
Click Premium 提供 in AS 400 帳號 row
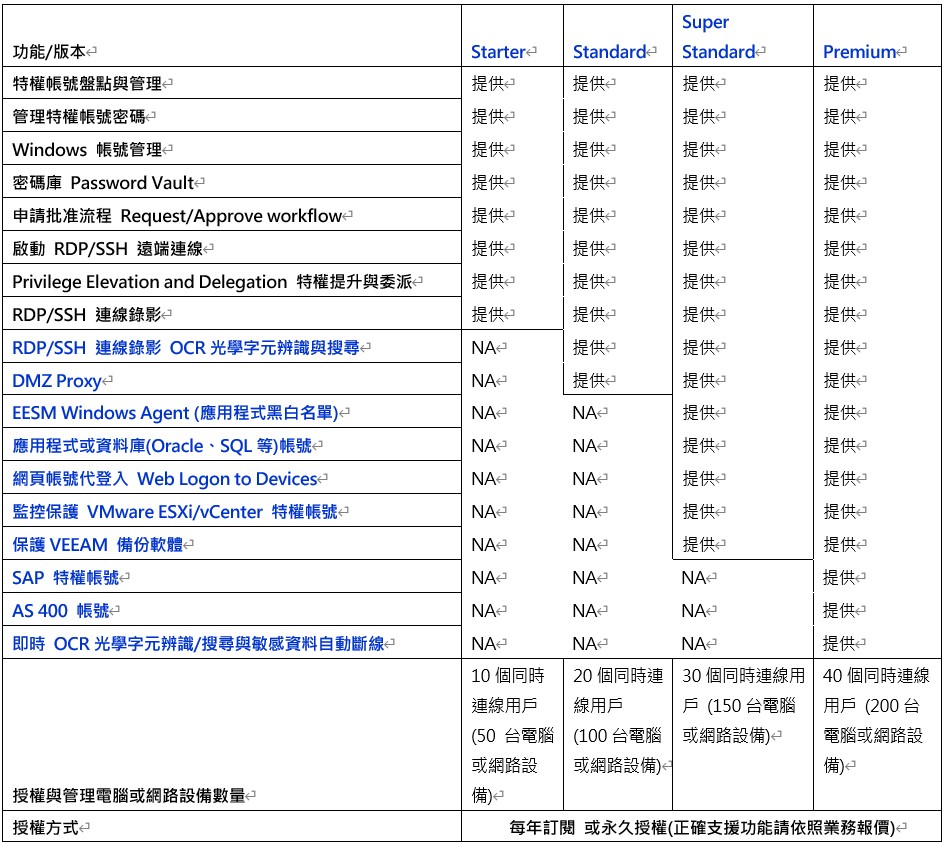[x=840, y=611]
